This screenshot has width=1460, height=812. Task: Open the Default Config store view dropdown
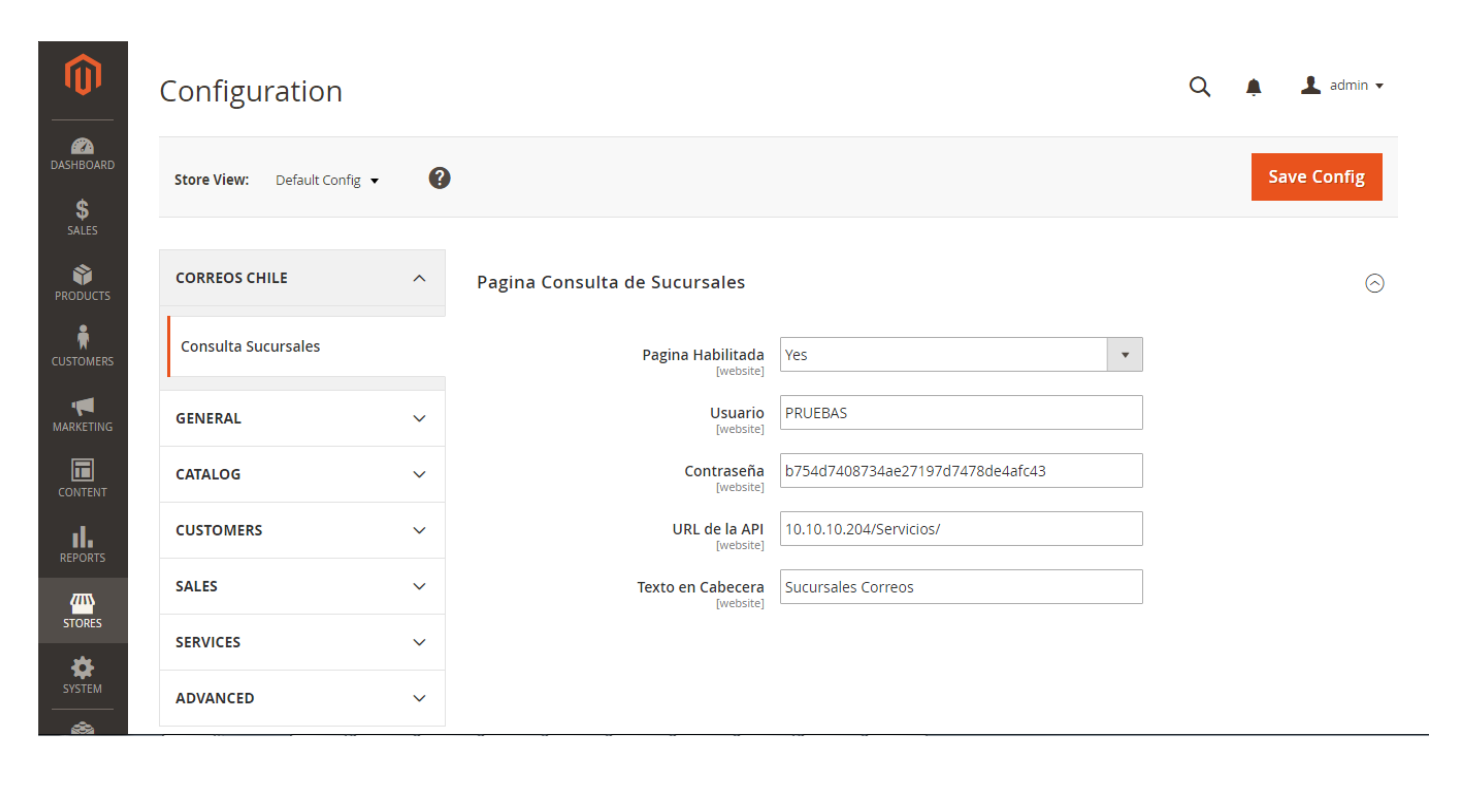327,181
